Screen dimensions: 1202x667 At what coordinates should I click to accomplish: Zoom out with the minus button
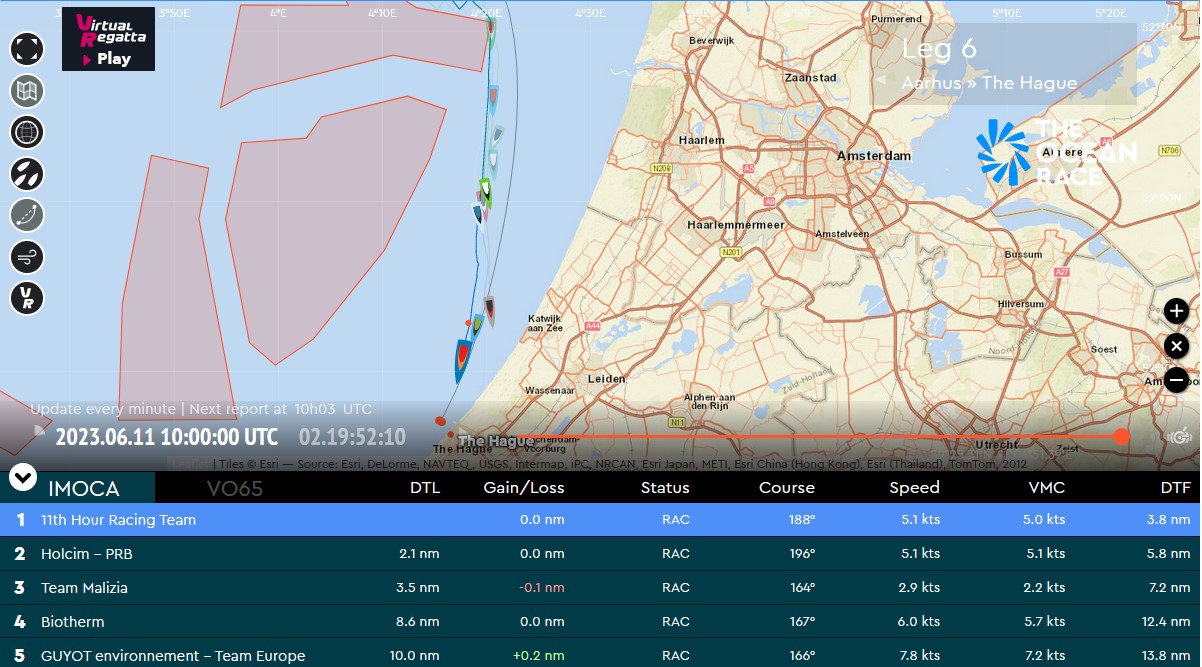pyautogui.click(x=1176, y=380)
